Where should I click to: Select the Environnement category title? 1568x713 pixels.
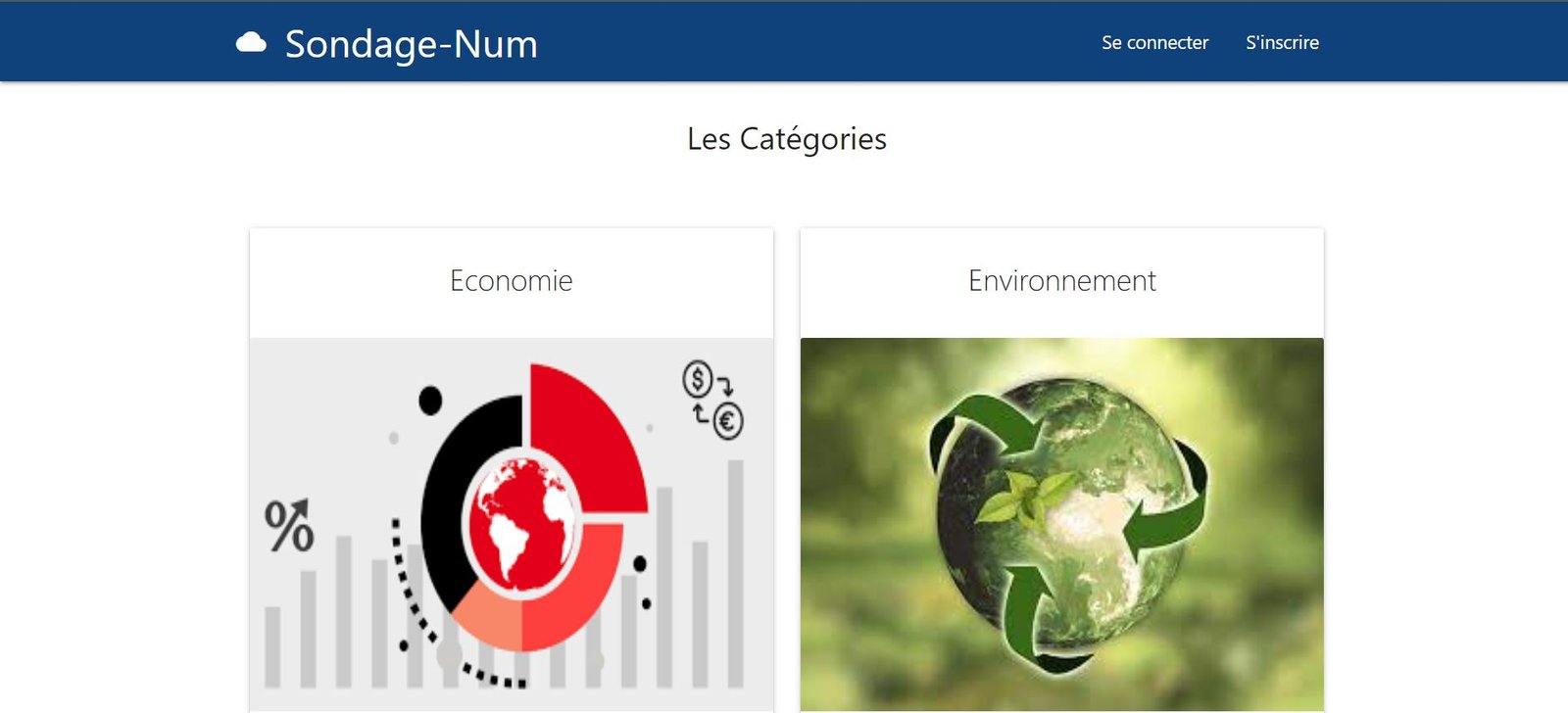(1061, 281)
